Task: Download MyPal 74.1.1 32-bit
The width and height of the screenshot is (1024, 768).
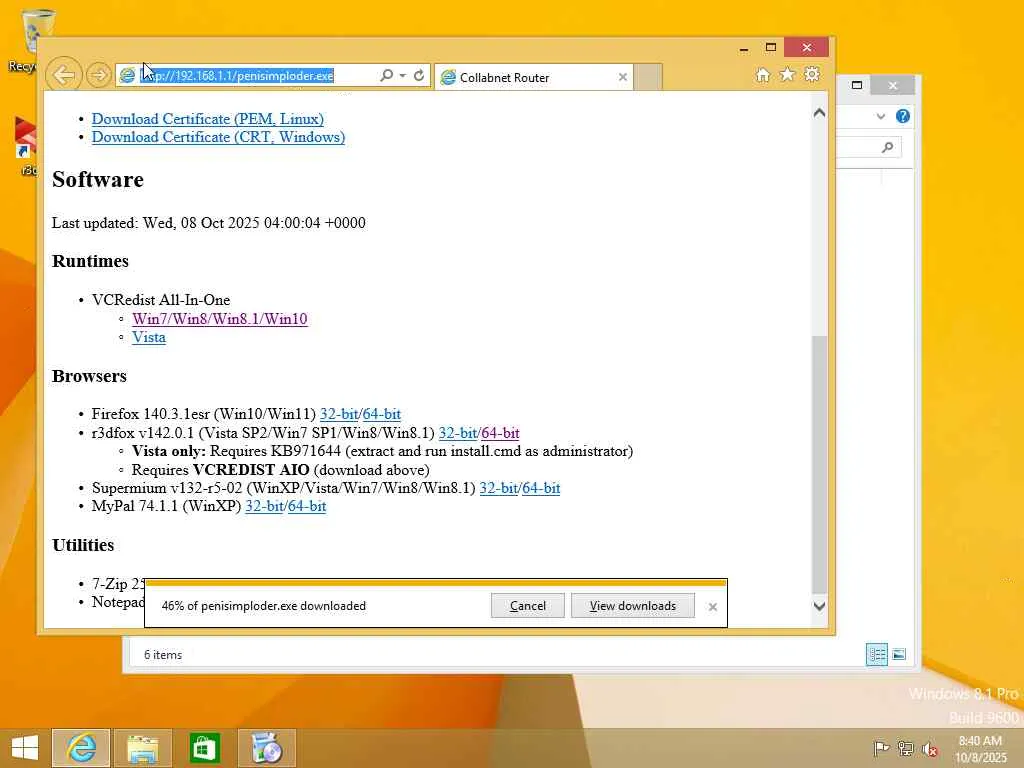Action: coord(264,506)
